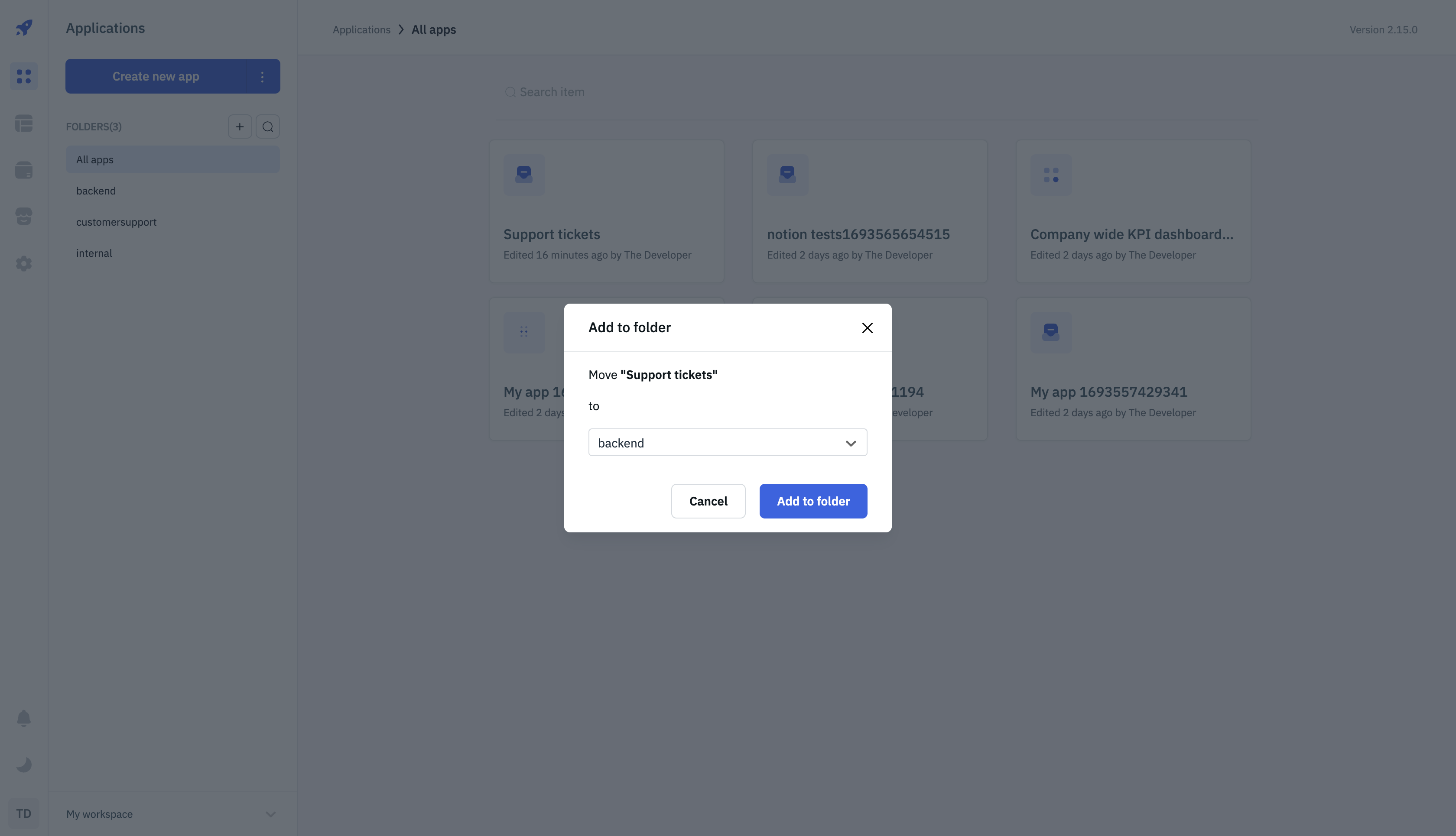Image resolution: width=1456 pixels, height=836 pixels.
Task: Click the rocket logo icon
Action: pos(23,27)
